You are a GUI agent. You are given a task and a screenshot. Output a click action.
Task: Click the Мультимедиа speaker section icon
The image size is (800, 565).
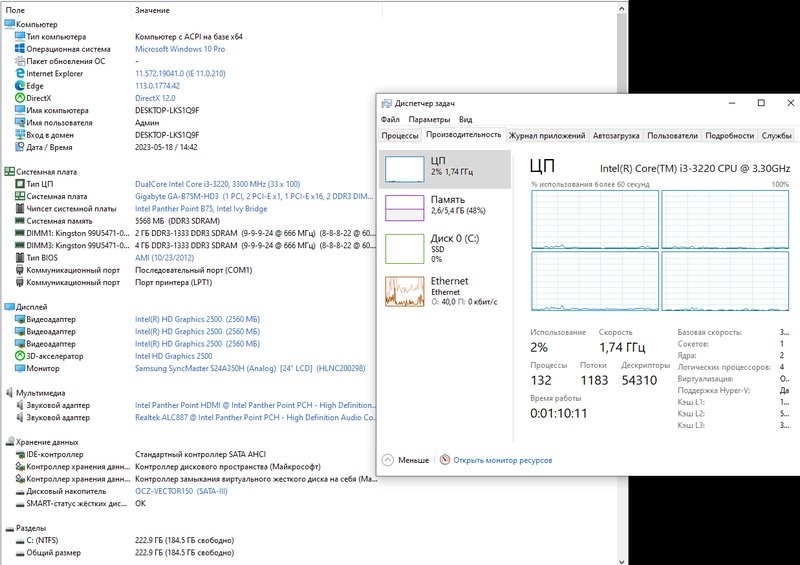[x=9, y=392]
